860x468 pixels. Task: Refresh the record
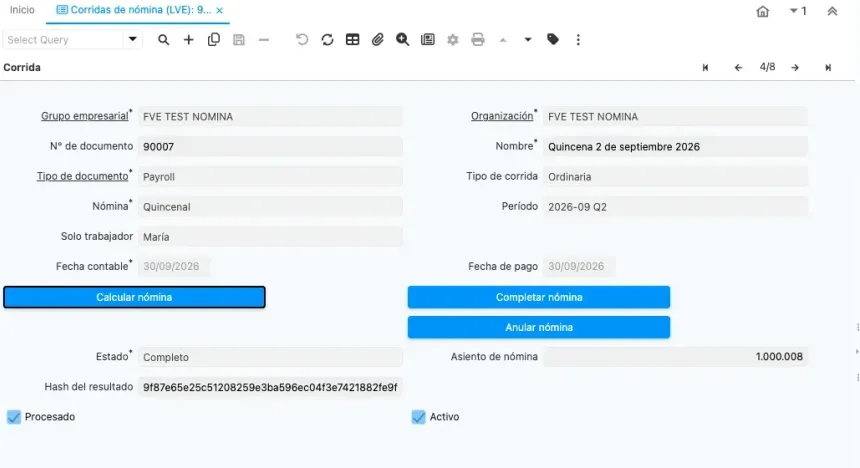click(x=327, y=40)
